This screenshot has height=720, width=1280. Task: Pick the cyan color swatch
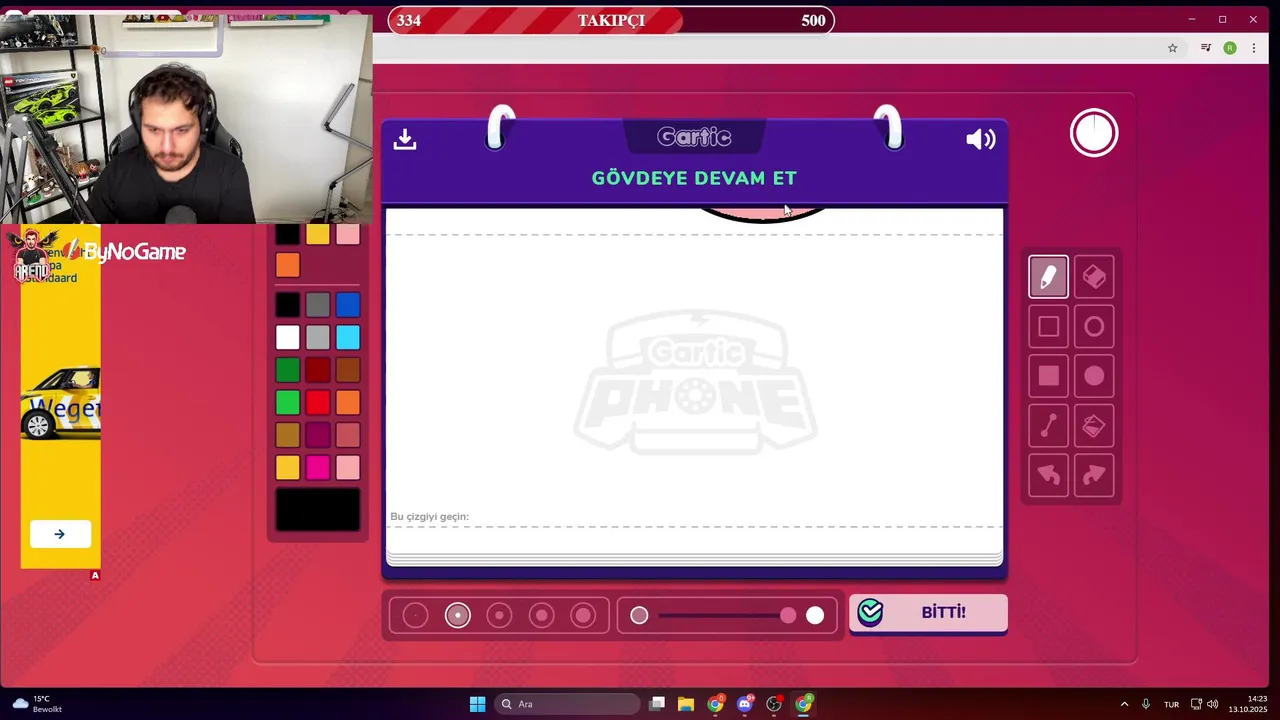click(347, 337)
